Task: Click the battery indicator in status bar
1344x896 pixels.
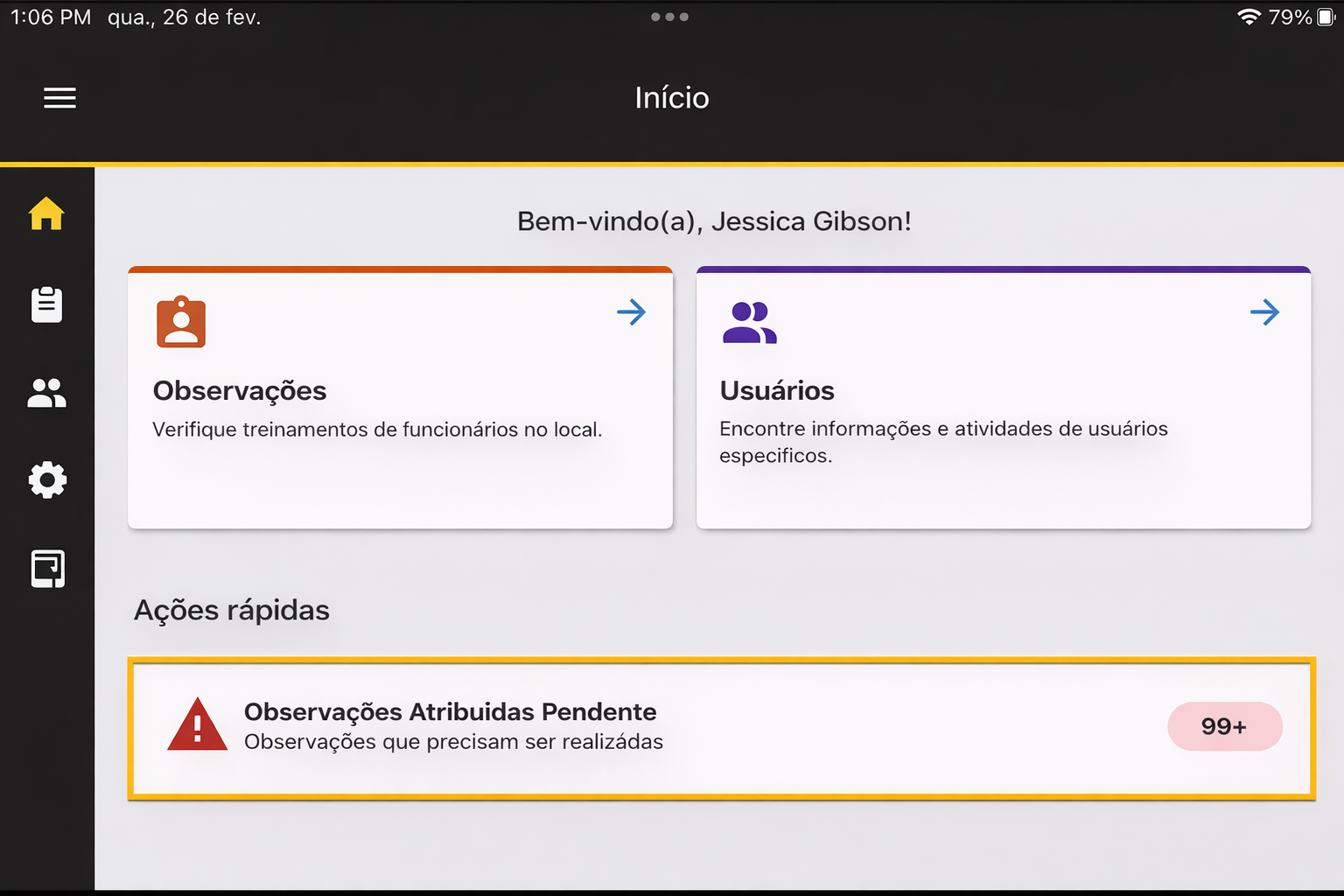Action: pos(1326,17)
